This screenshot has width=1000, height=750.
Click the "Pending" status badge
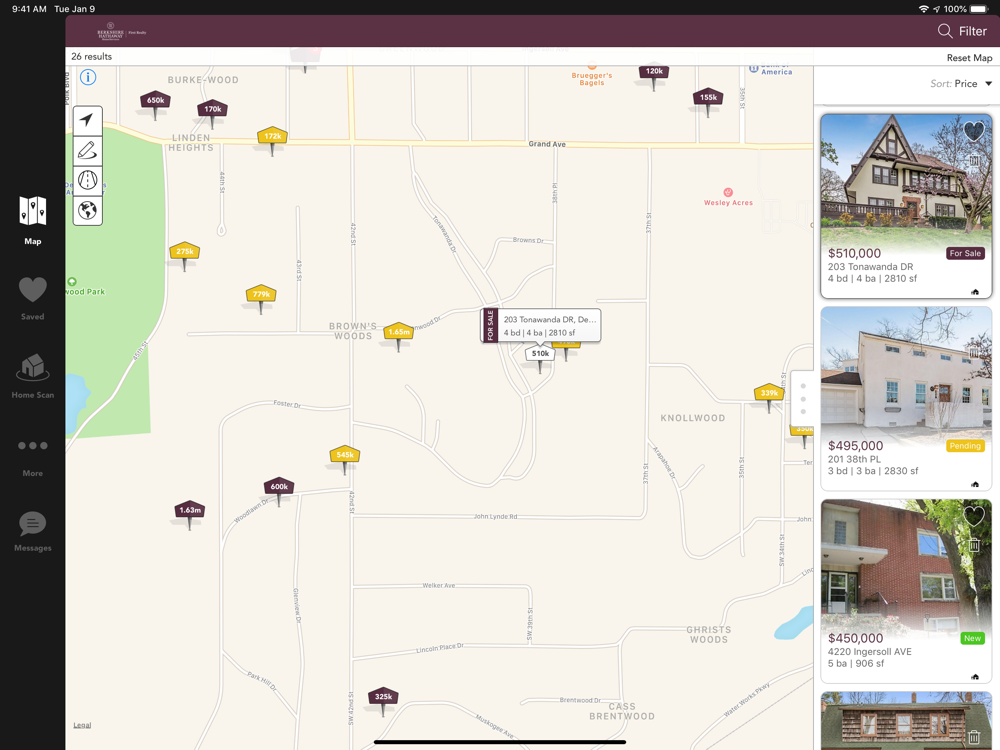tap(965, 446)
